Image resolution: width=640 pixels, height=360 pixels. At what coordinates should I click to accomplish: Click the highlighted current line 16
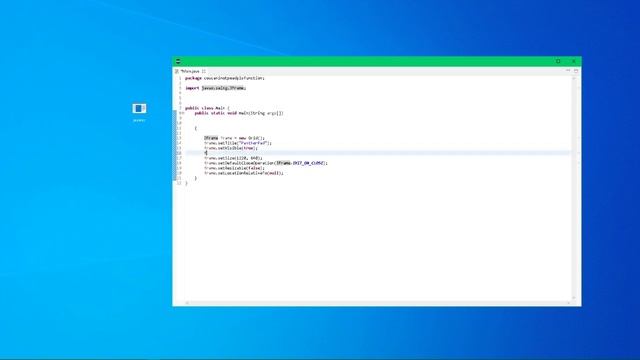(x=378, y=153)
